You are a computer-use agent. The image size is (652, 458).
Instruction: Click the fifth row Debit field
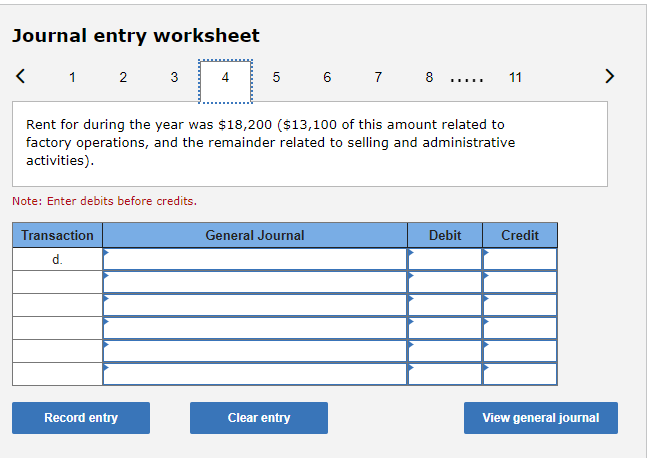[445, 351]
